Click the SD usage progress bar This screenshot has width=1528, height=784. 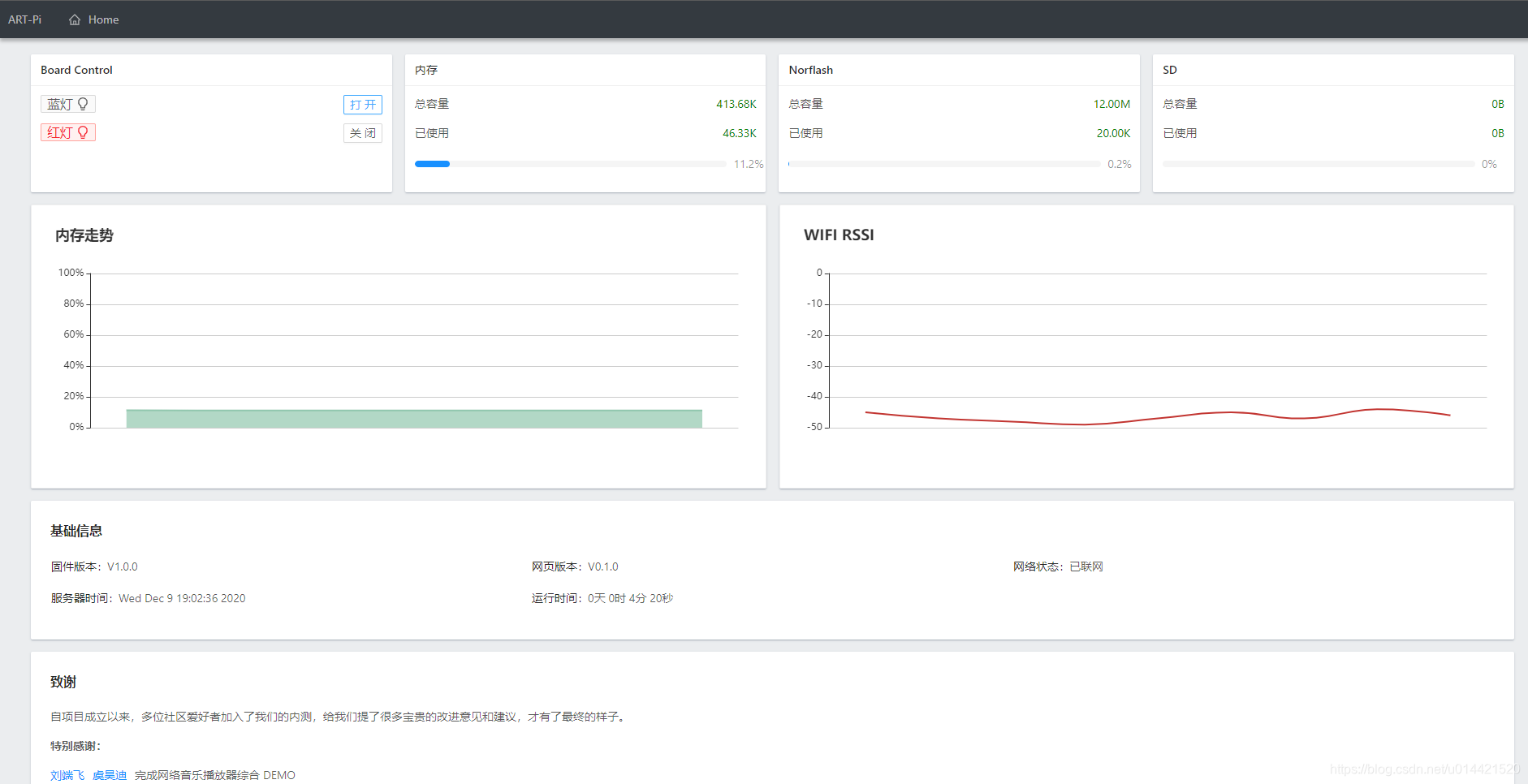1319,164
